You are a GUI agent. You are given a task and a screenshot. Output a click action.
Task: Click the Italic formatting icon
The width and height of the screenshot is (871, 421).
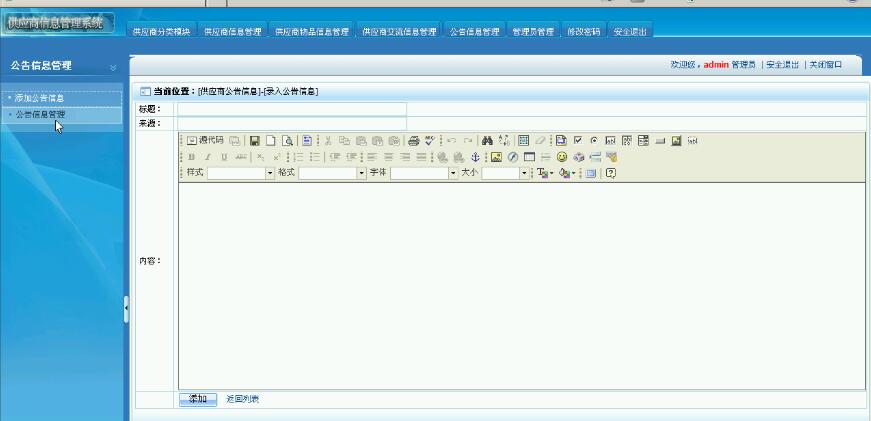tap(208, 157)
